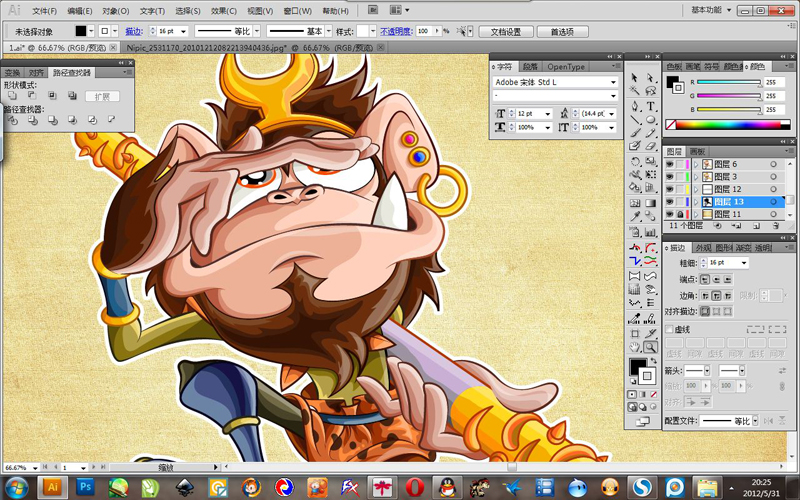The image size is (800, 500).
Task: Select the Pen tool
Action: [635, 106]
